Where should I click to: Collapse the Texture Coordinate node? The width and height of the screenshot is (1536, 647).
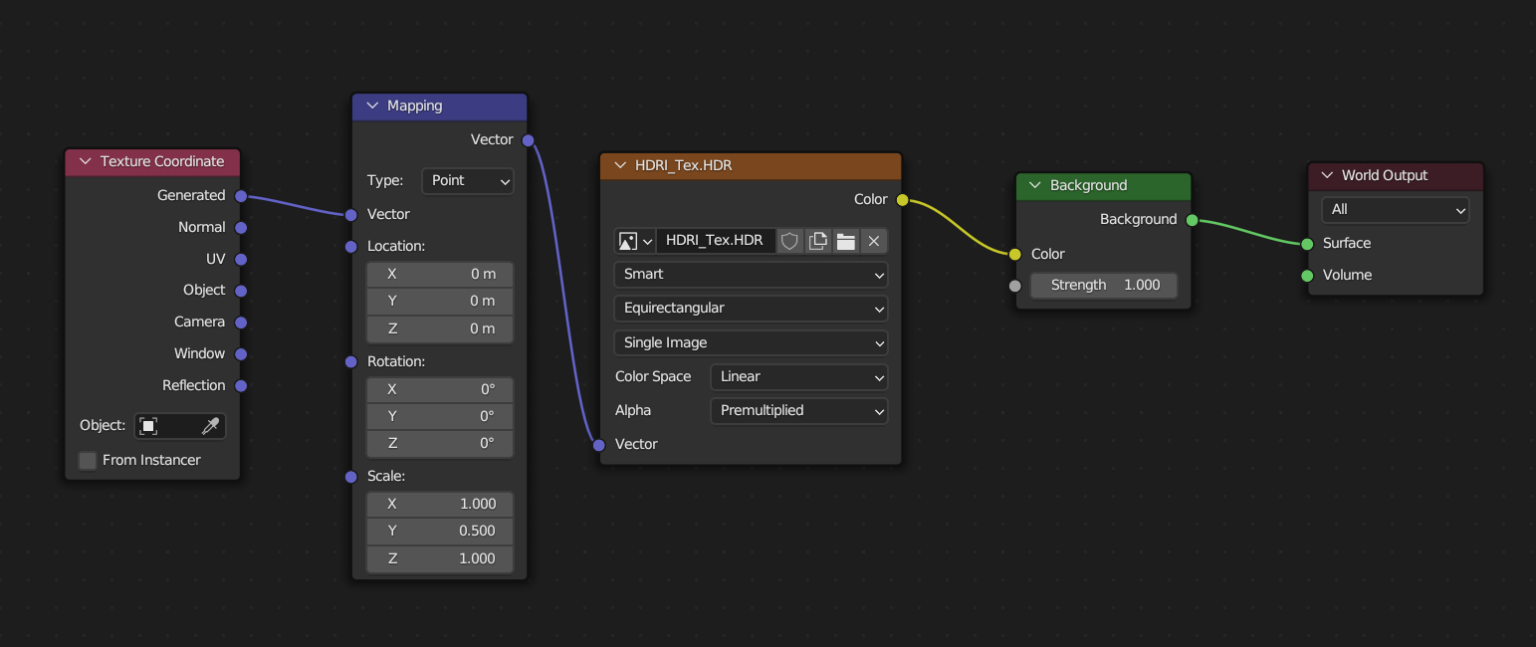(84, 161)
